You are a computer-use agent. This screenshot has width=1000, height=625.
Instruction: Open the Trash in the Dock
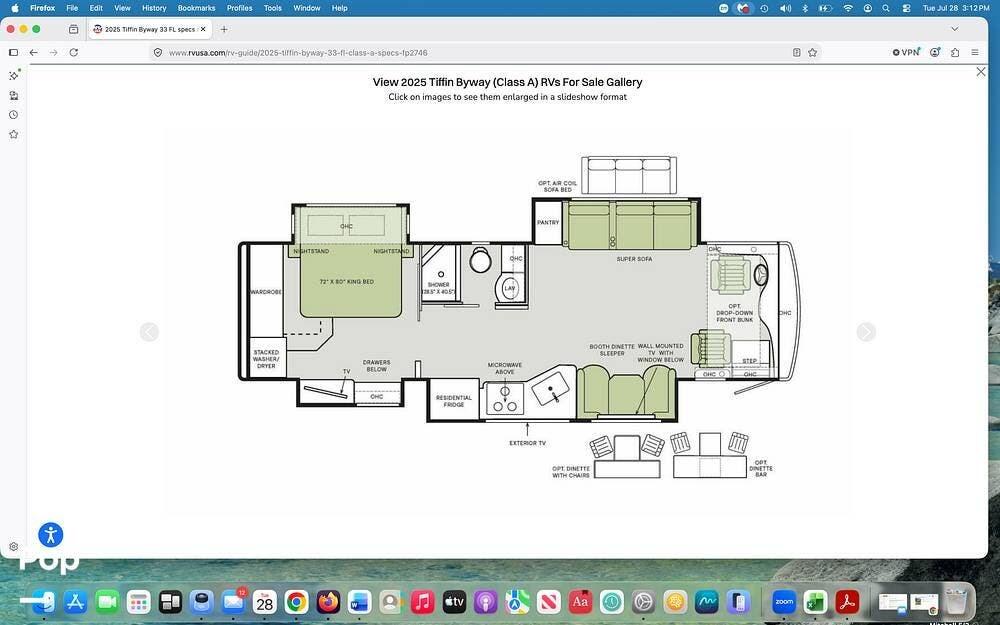click(x=955, y=602)
